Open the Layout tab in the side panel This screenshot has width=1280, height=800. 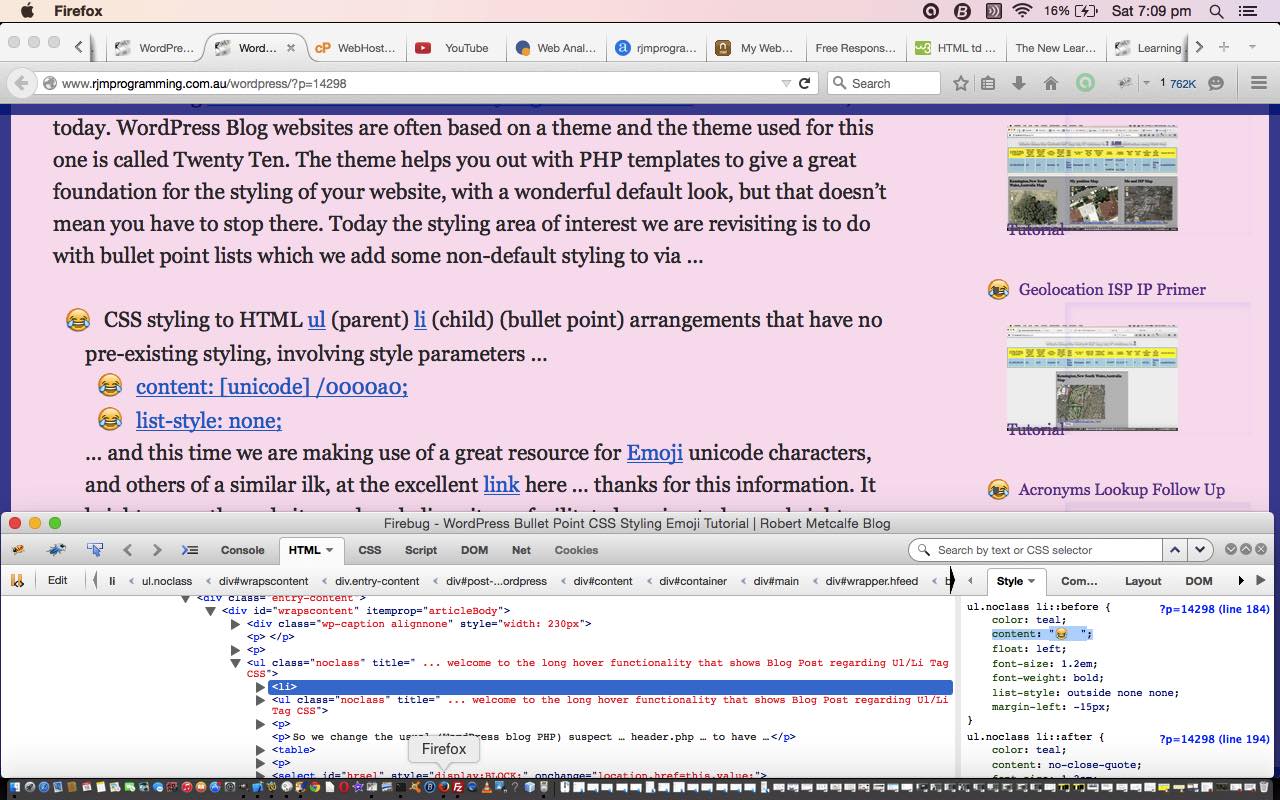click(1143, 580)
